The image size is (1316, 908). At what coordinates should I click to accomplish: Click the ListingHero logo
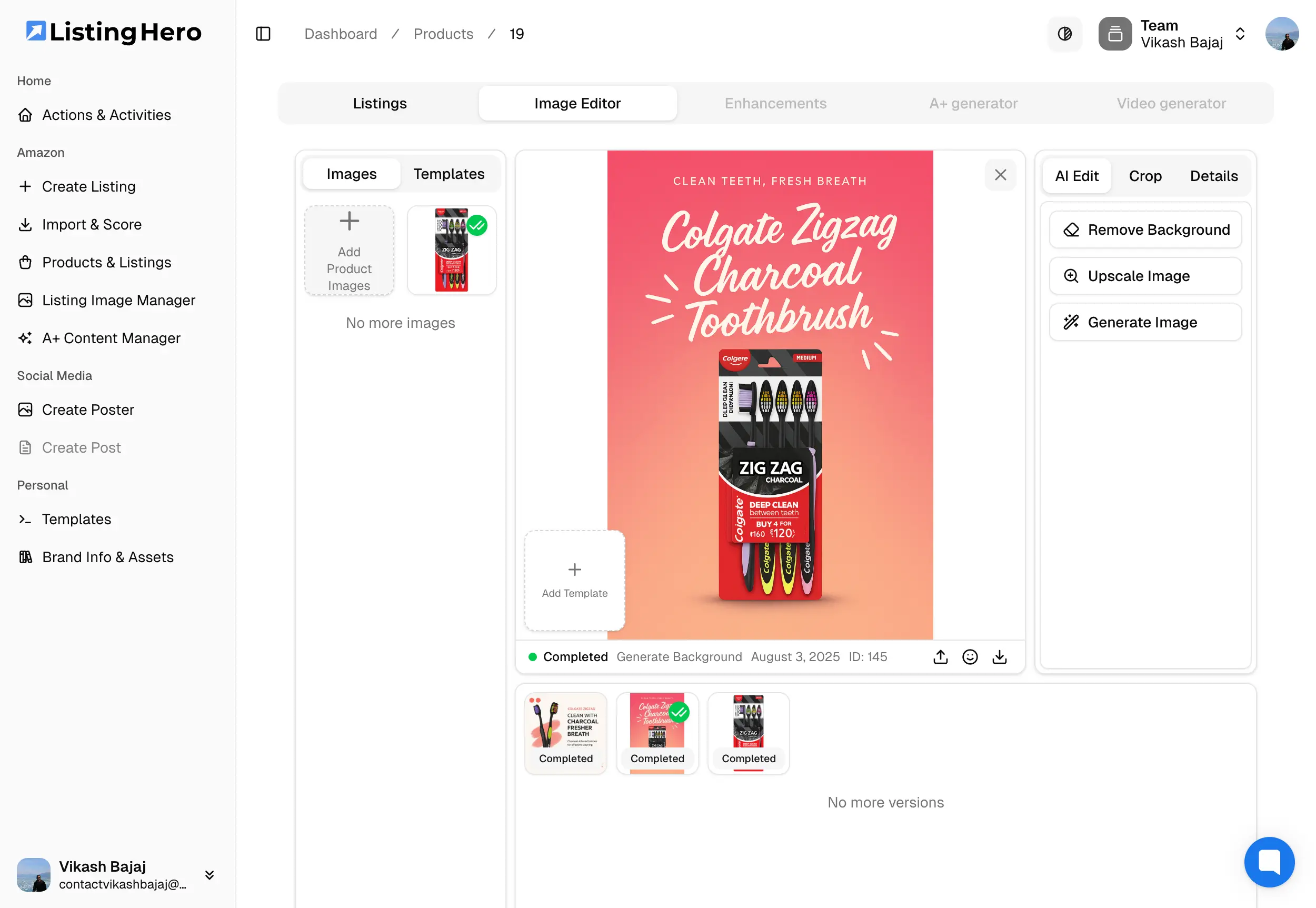114,33
